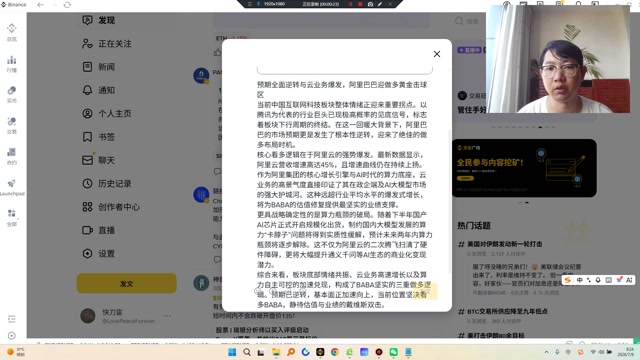Click the Sogou input method S icon
The width and height of the screenshot is (640, 360).
pyautogui.click(x=567, y=280)
